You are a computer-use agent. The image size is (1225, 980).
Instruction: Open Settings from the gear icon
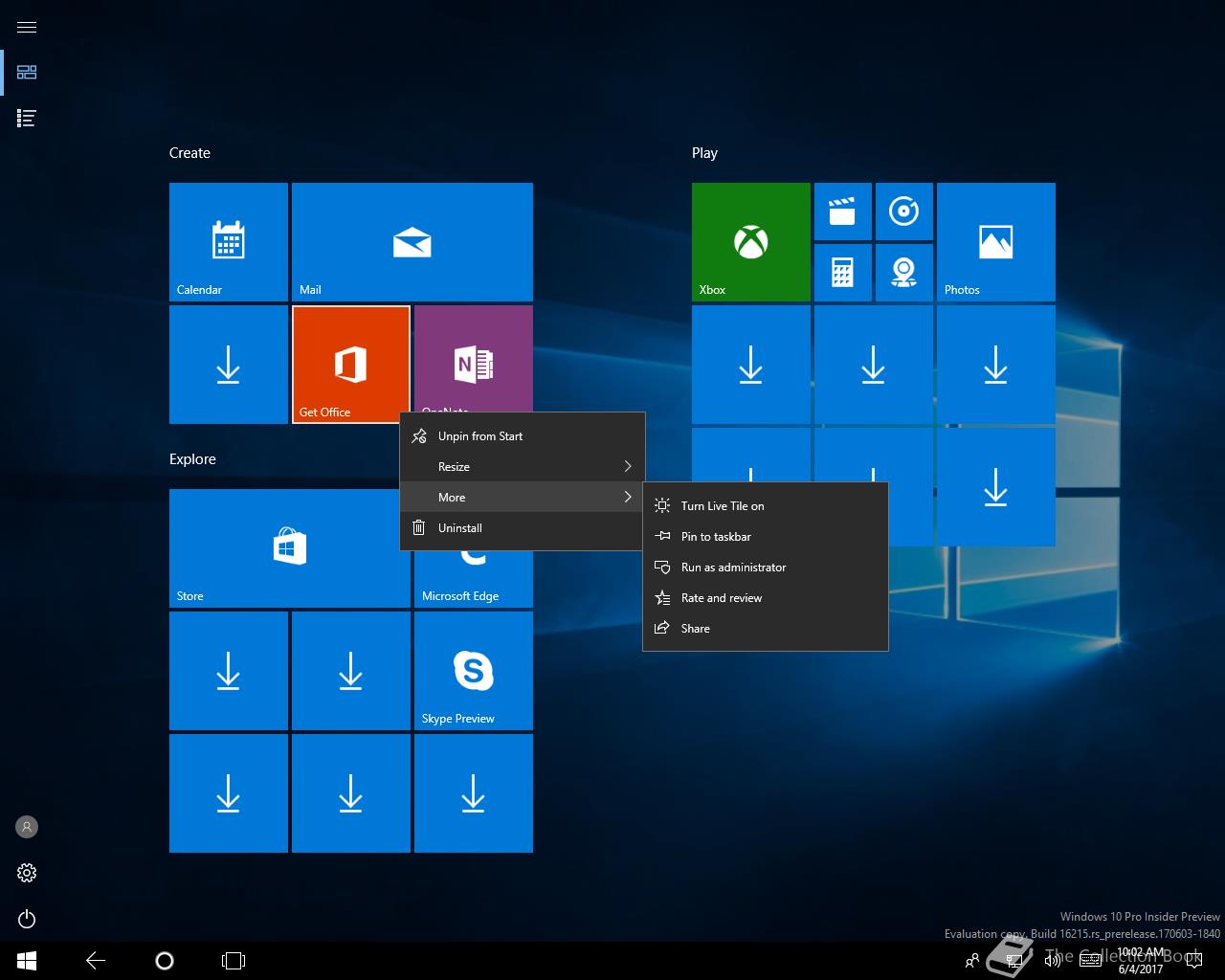point(27,873)
